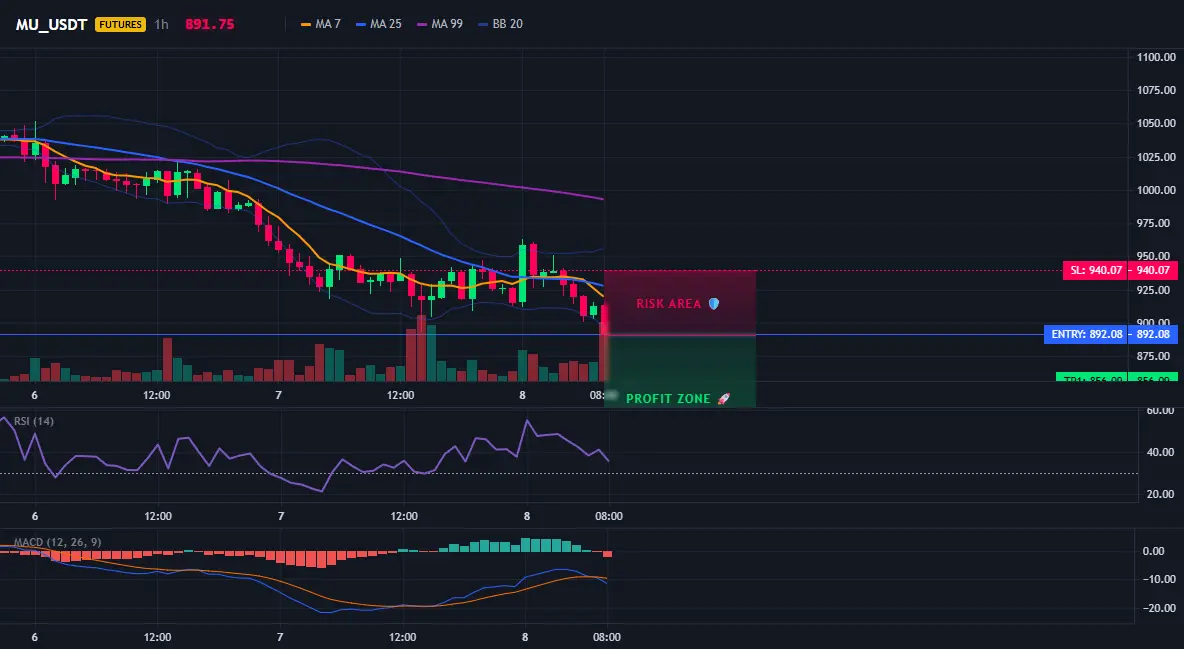Click the 1100.00 price axis label
This screenshot has height=649, width=1184.
click(1156, 57)
